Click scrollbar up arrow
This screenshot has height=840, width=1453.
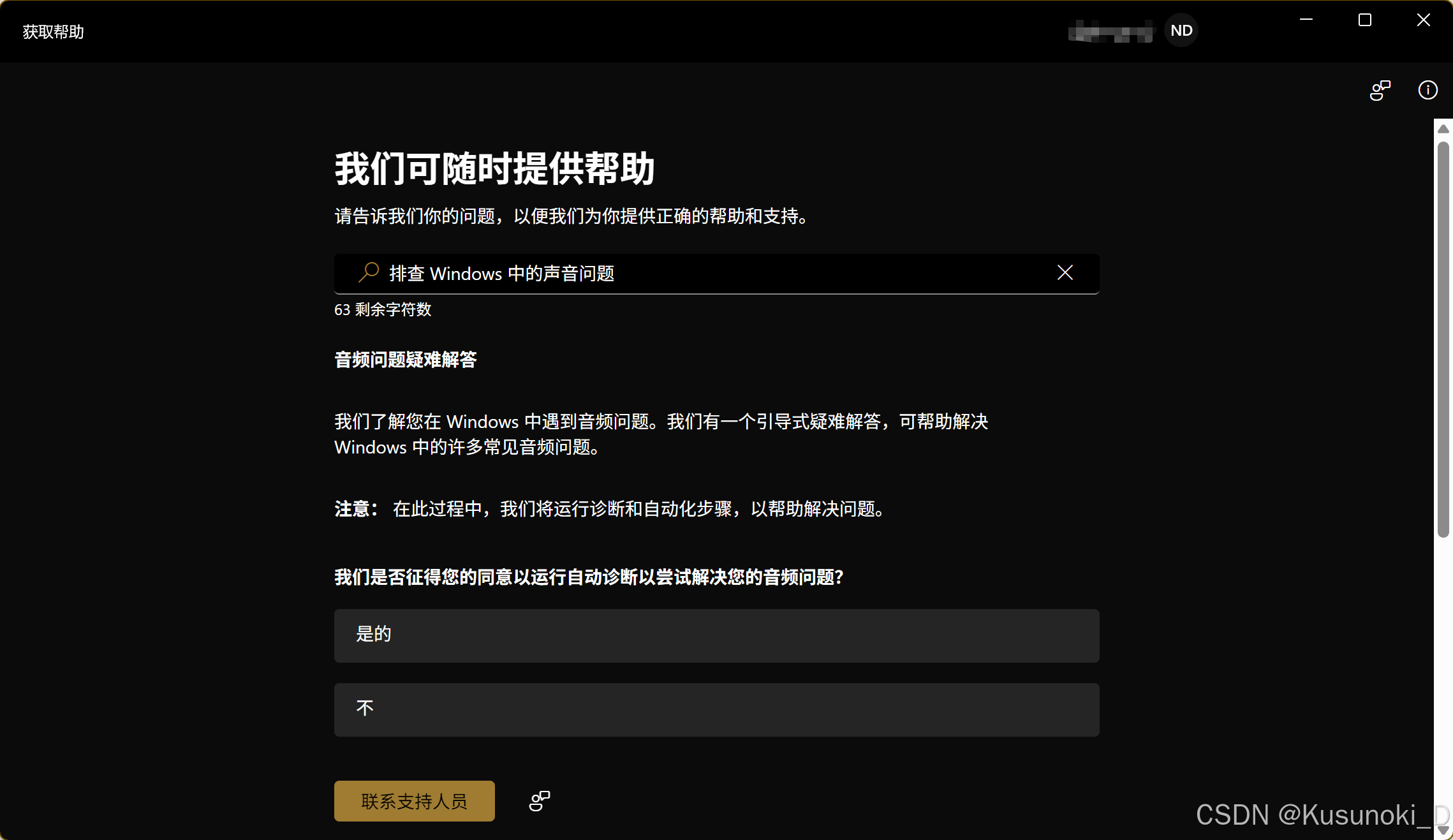tap(1443, 129)
